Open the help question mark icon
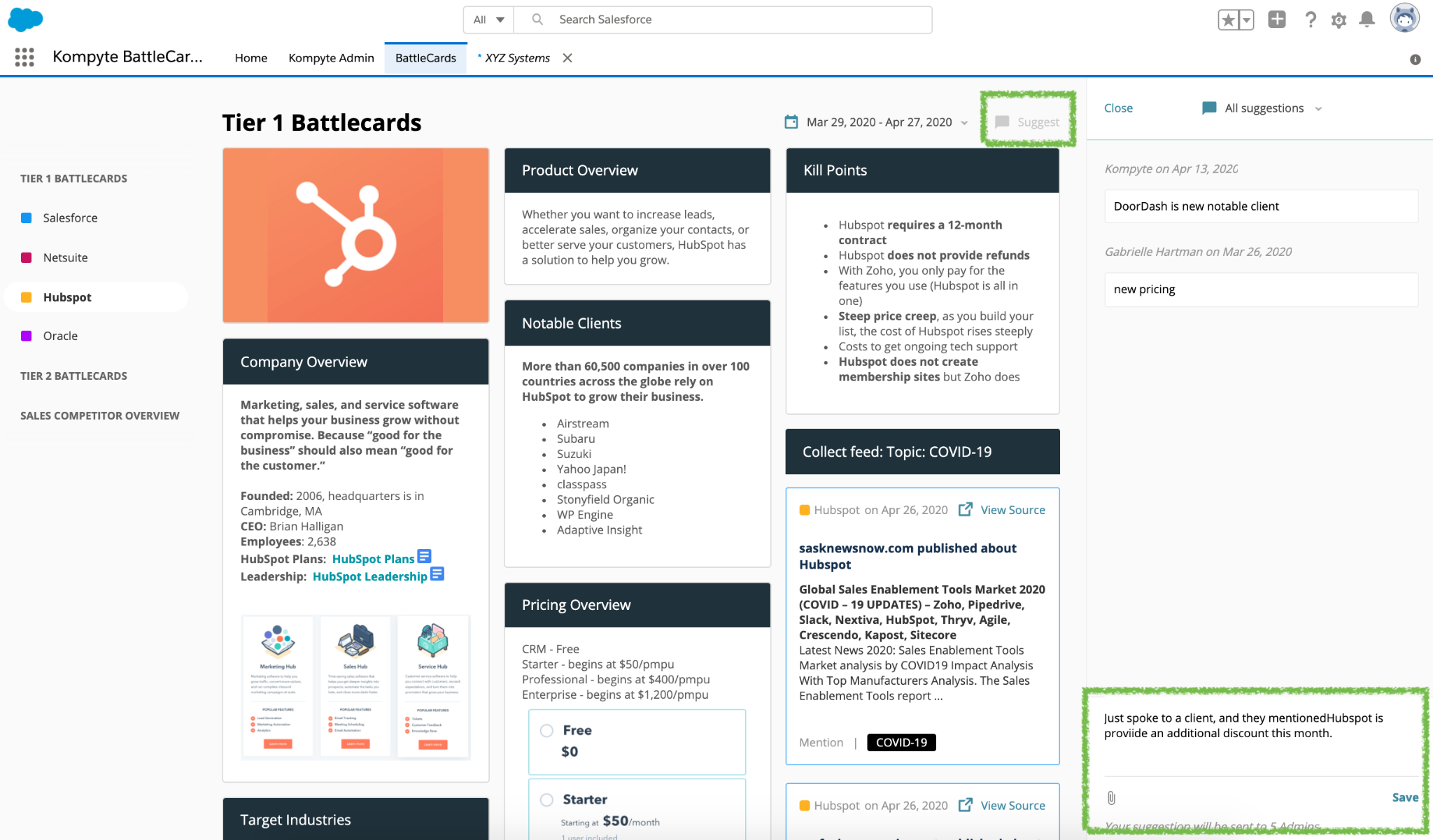Viewport: 1433px width, 840px height. pyautogui.click(x=1311, y=20)
